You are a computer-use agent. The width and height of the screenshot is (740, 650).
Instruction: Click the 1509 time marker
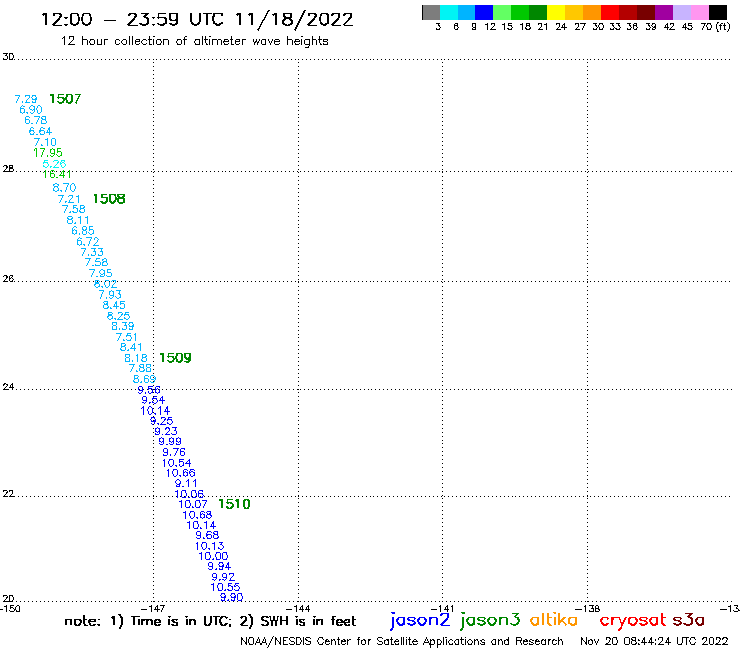[x=175, y=358]
